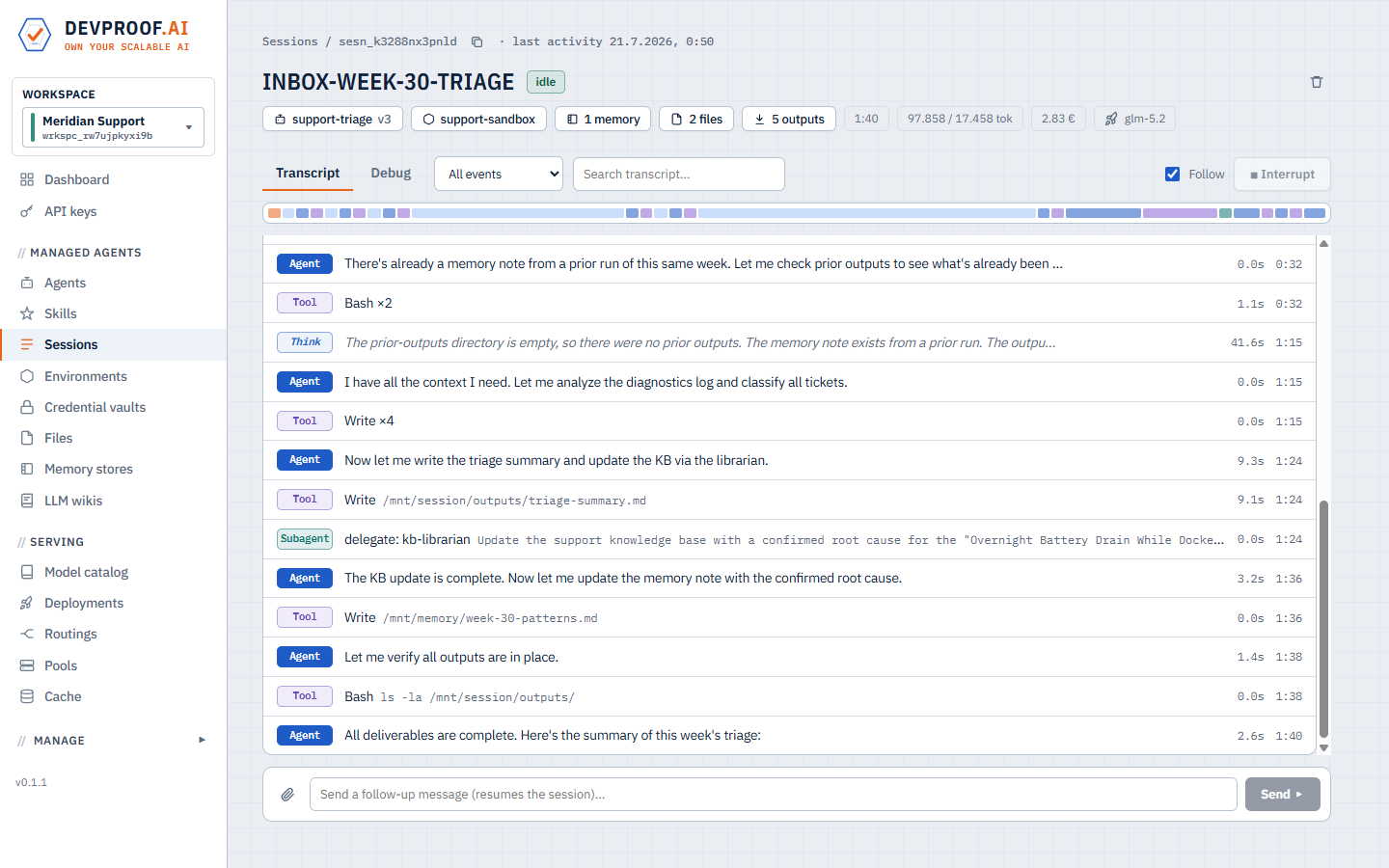Click the 2.83 € cost stat

click(x=1058, y=119)
